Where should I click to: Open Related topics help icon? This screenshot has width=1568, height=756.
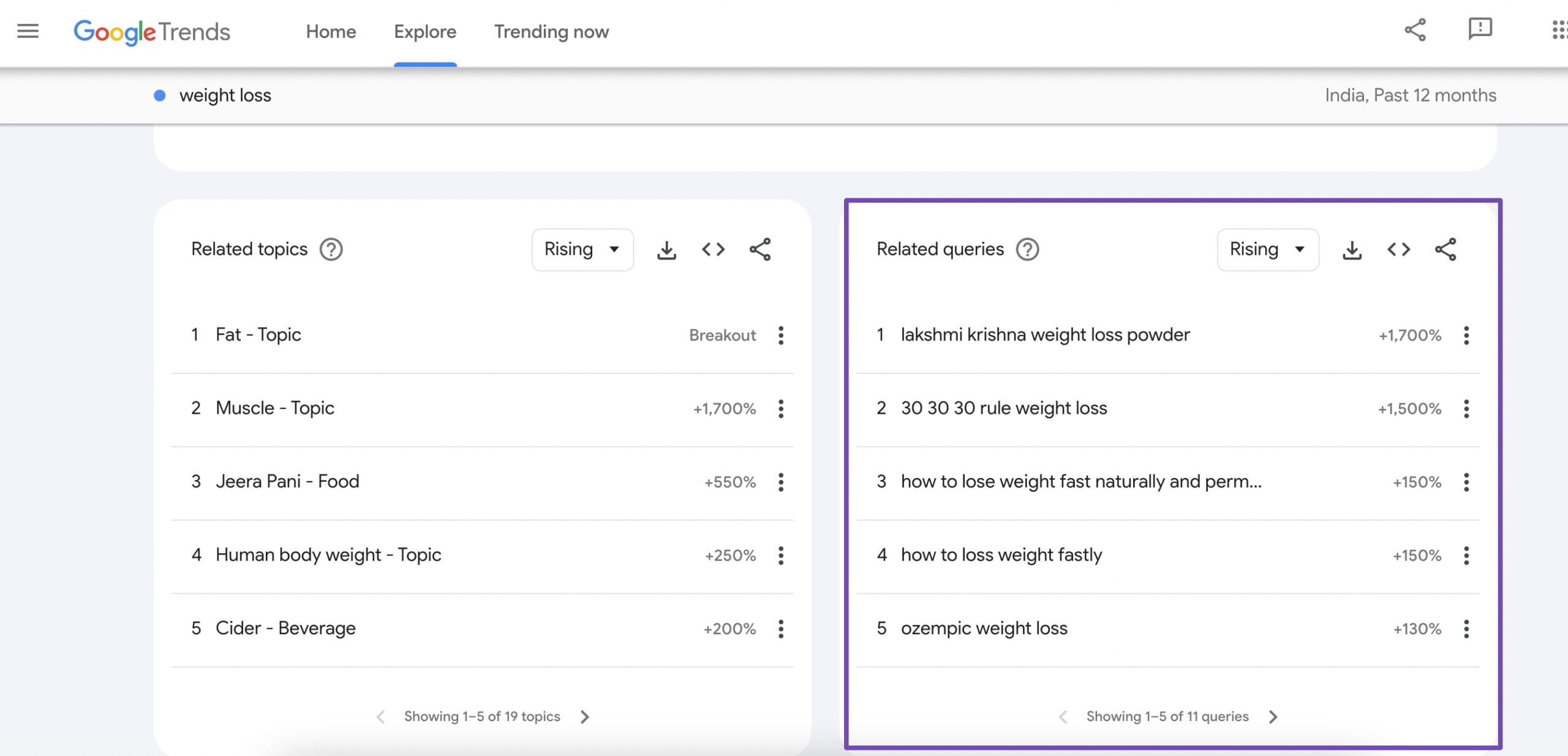[x=331, y=249]
